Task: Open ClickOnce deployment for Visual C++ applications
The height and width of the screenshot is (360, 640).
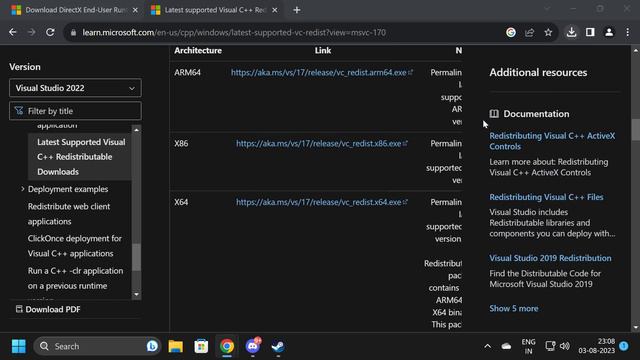Action: 75,246
